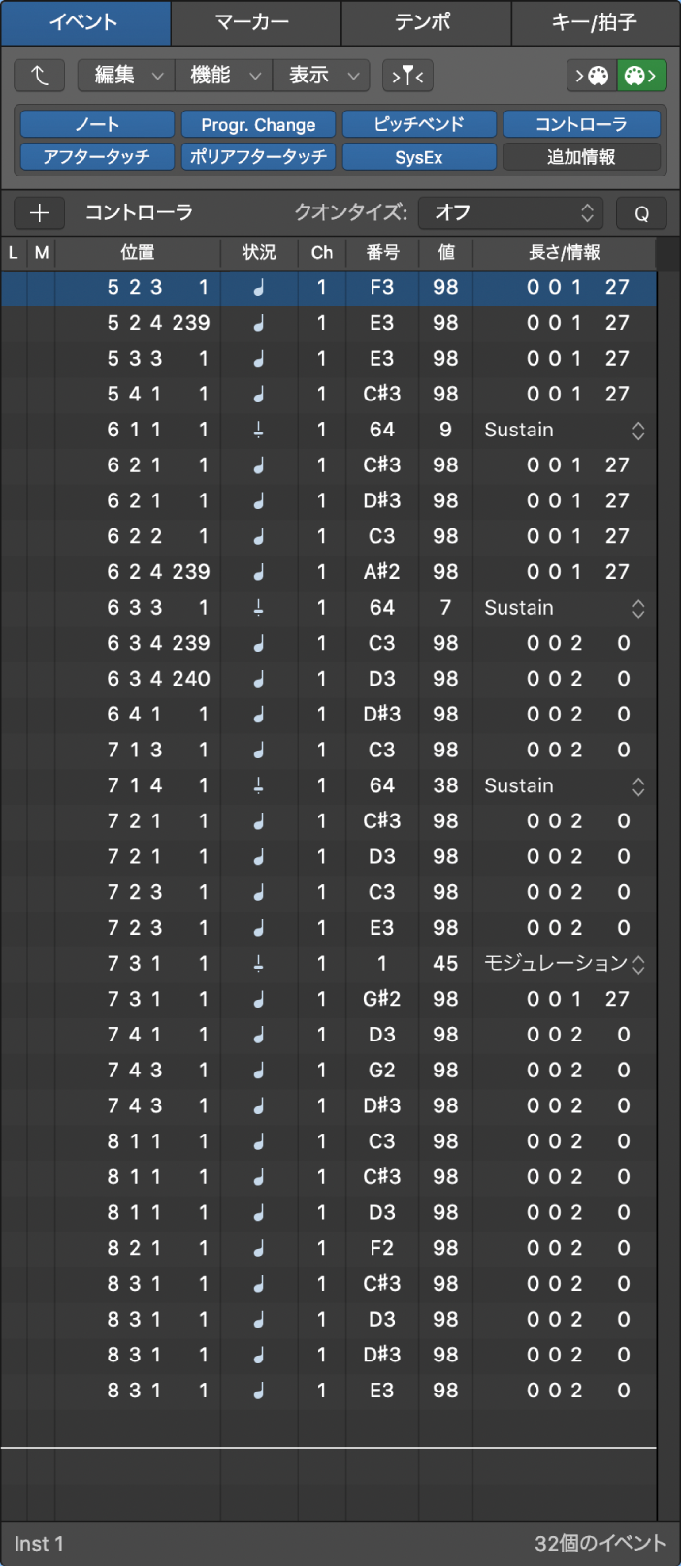The width and height of the screenshot is (681, 1568).
Task: Toggle the SysEx filter button
Action: (x=419, y=156)
